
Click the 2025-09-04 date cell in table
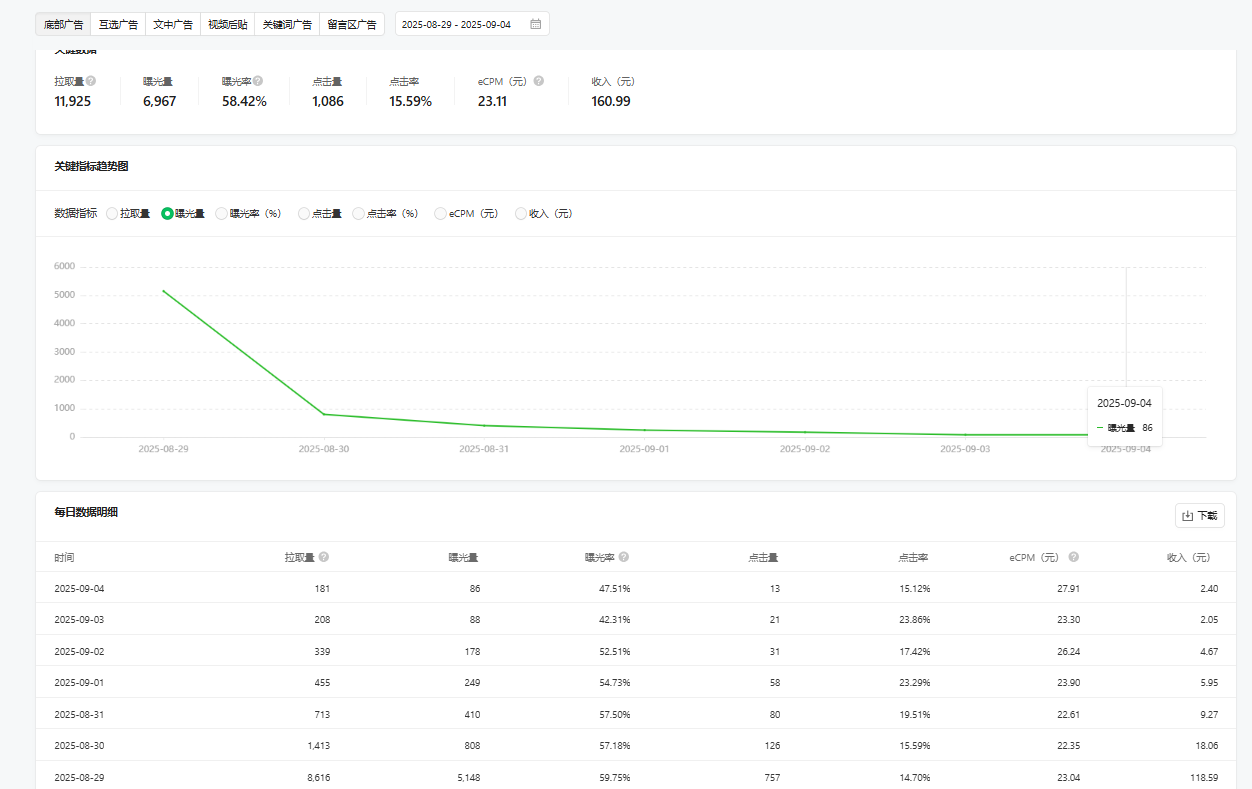coord(79,588)
